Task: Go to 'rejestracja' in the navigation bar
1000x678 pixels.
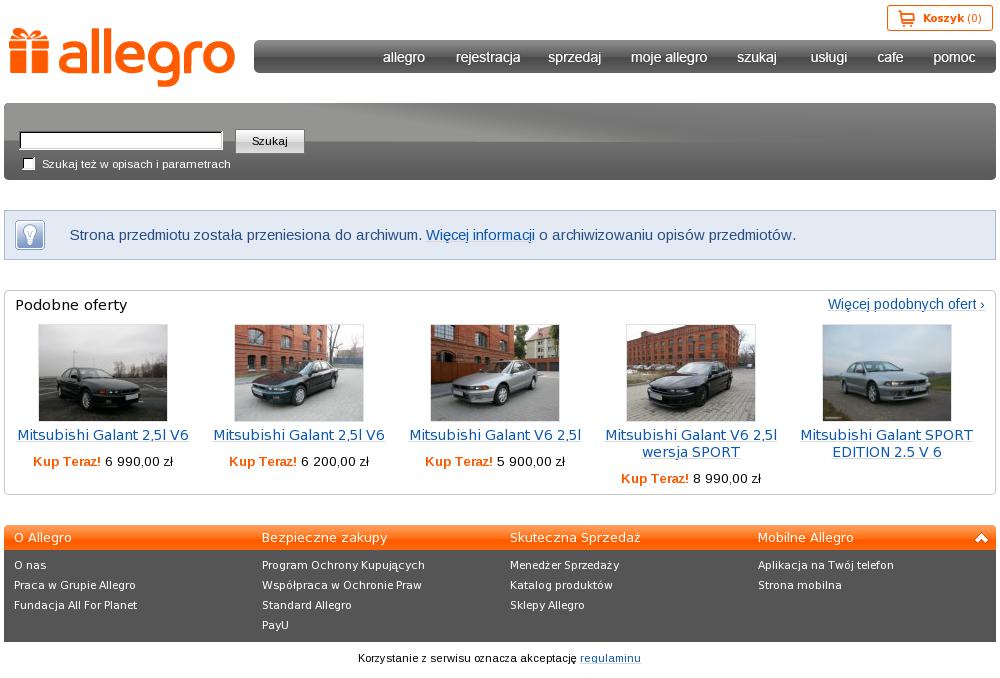Action: click(x=488, y=57)
